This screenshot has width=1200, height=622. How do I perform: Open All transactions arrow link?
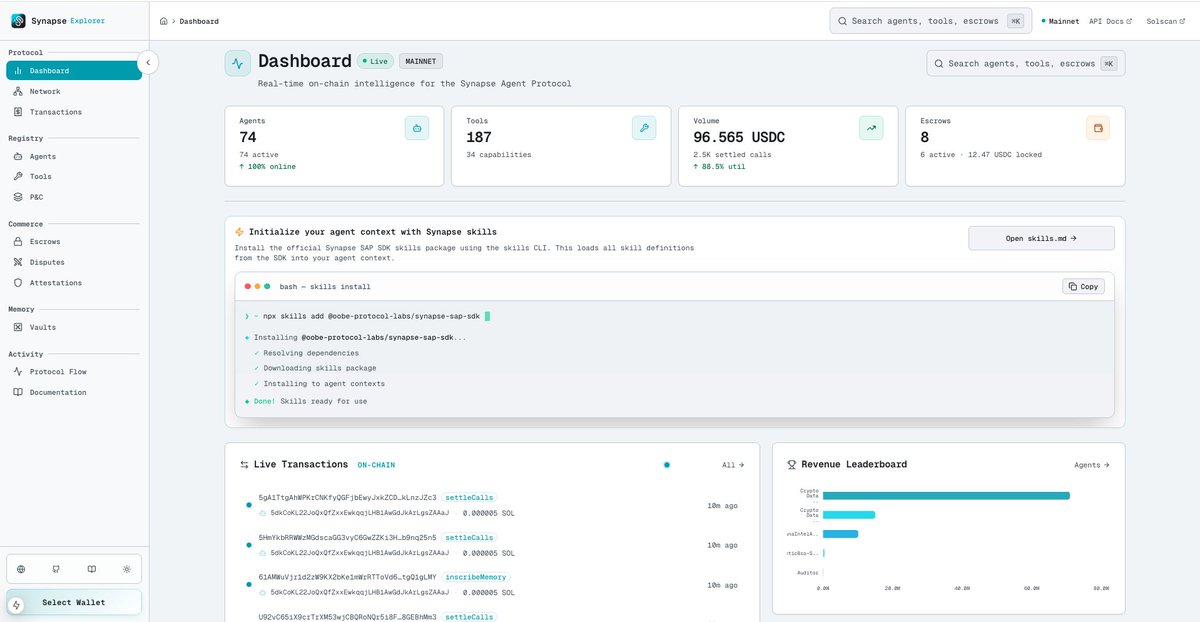(x=733, y=465)
